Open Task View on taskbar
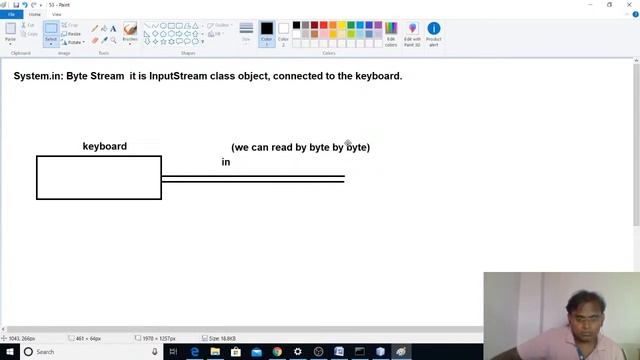640x360 pixels. [173, 351]
